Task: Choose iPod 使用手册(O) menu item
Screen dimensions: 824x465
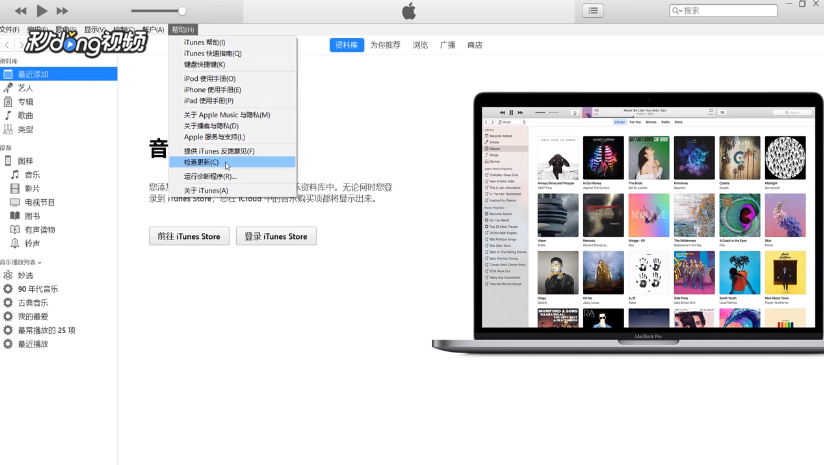Action: pos(232,78)
